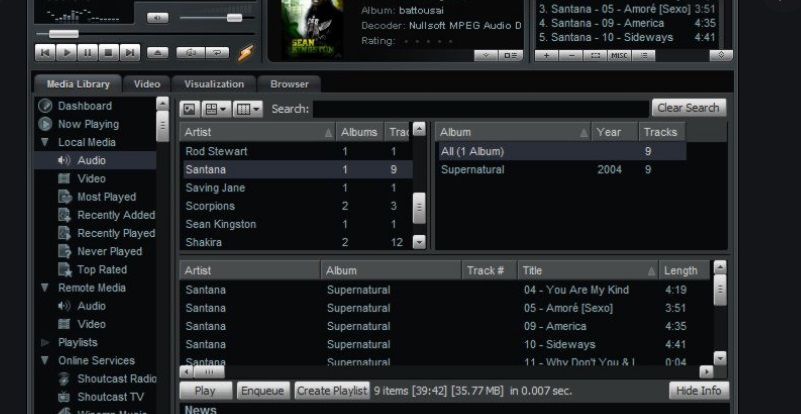Switch to the Visualization tab
The height and width of the screenshot is (414, 801).
point(214,84)
